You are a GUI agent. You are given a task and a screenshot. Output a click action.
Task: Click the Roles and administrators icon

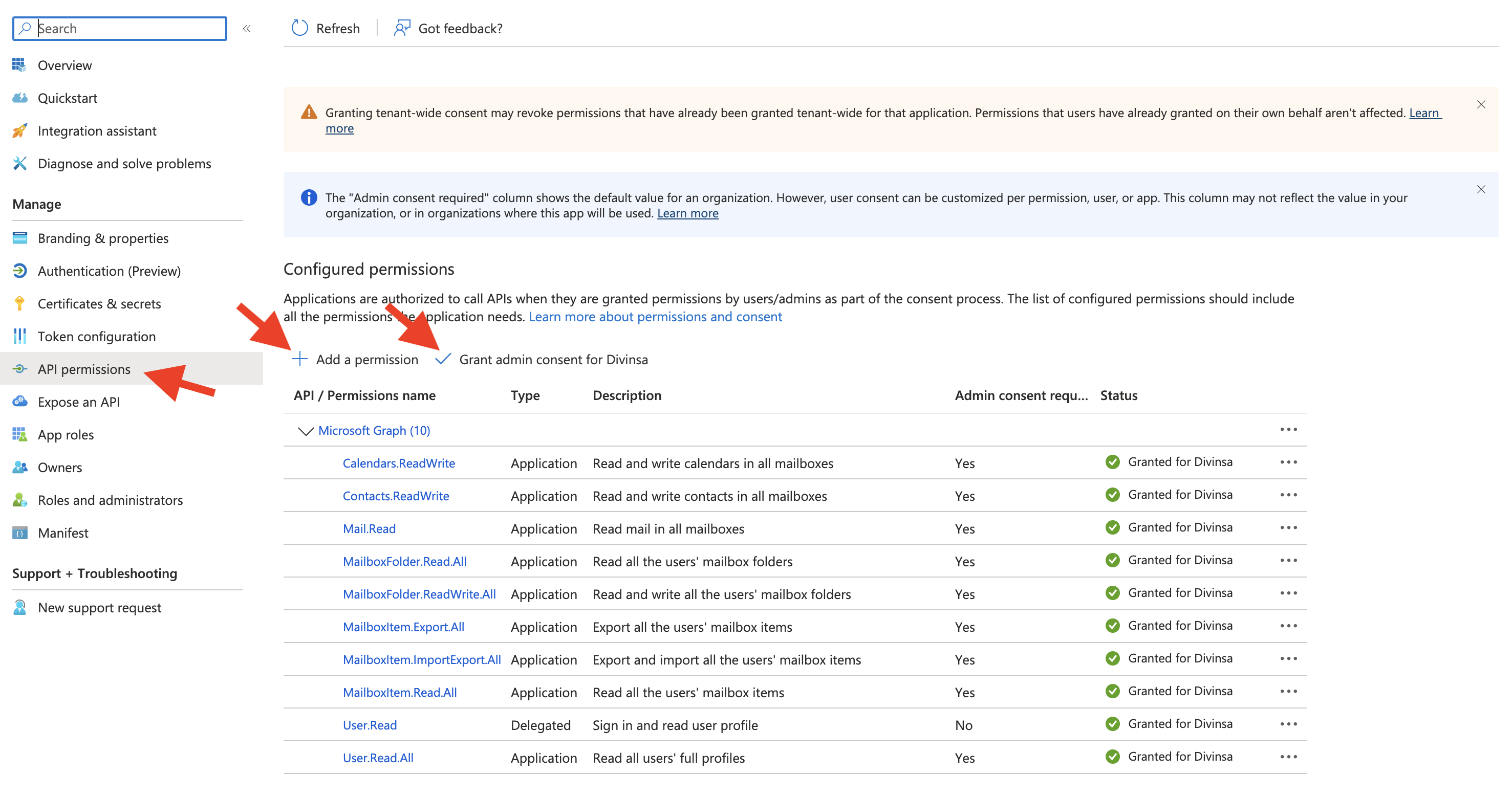(19, 500)
